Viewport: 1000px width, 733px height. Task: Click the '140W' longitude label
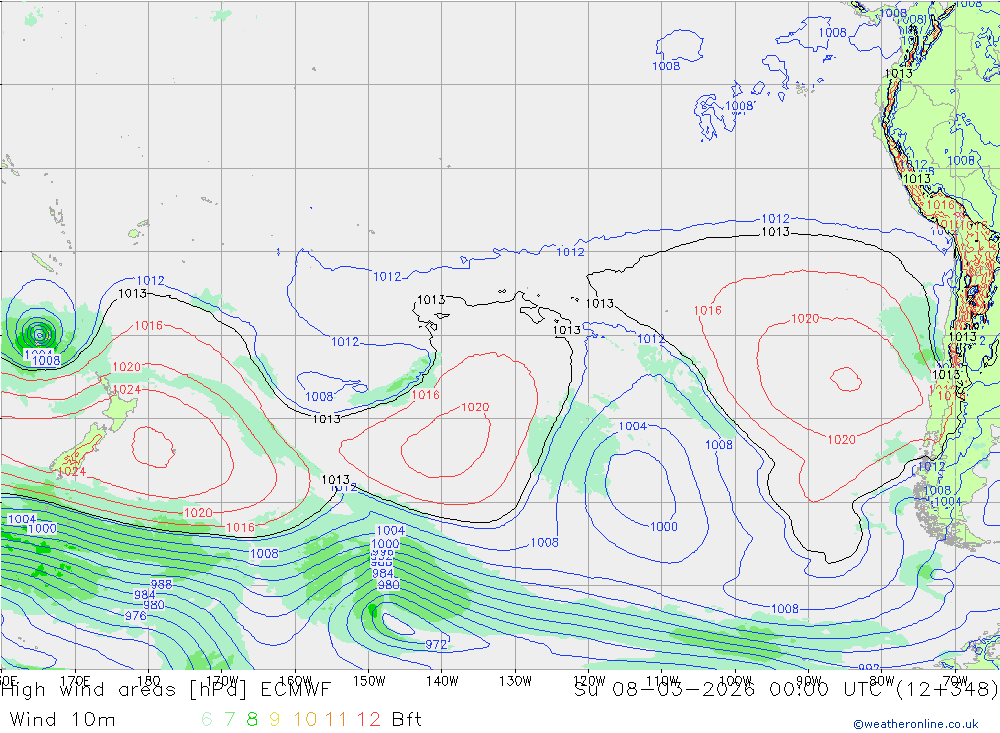(442, 681)
